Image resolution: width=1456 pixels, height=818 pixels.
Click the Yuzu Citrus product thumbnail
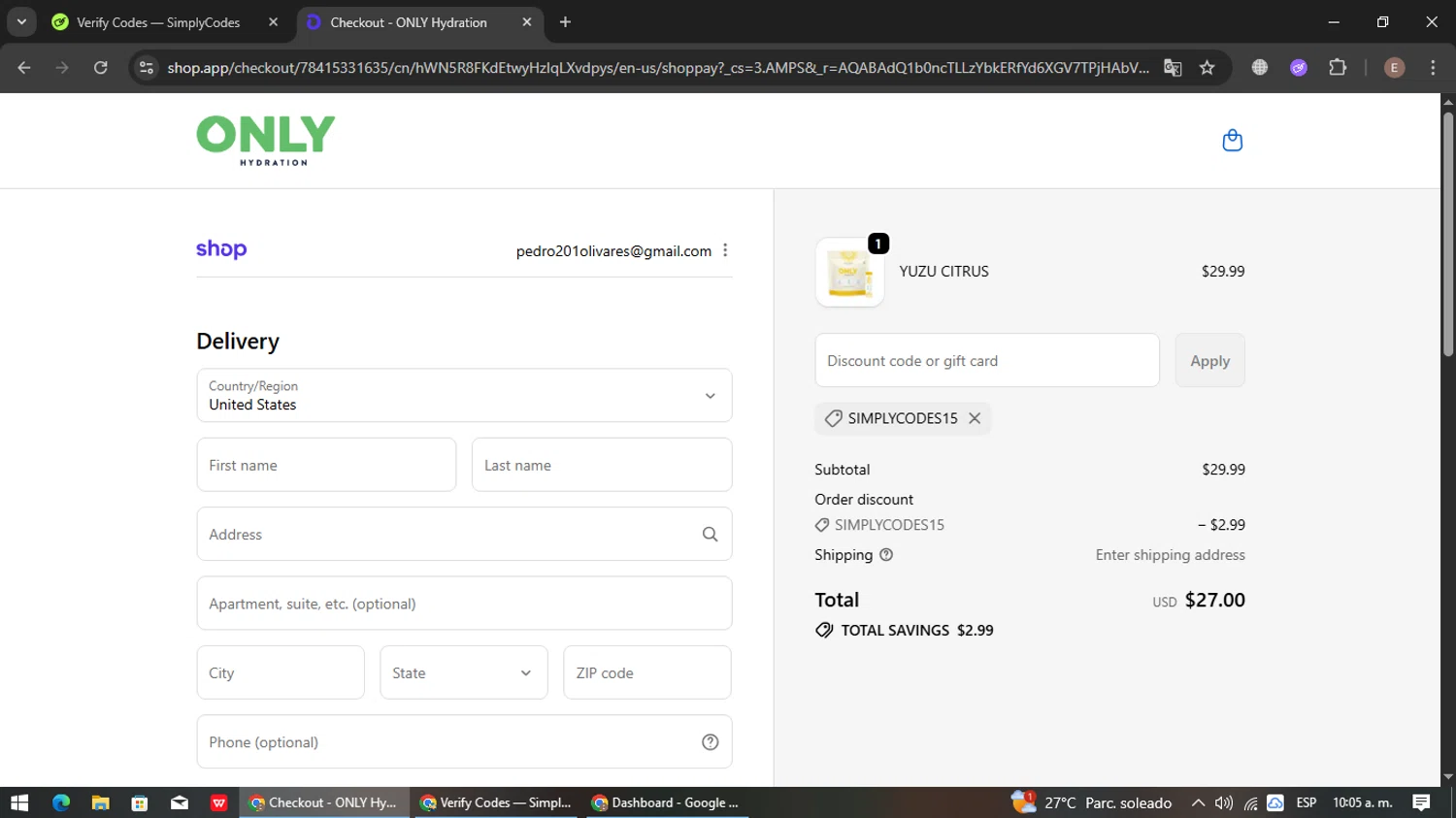tap(849, 273)
